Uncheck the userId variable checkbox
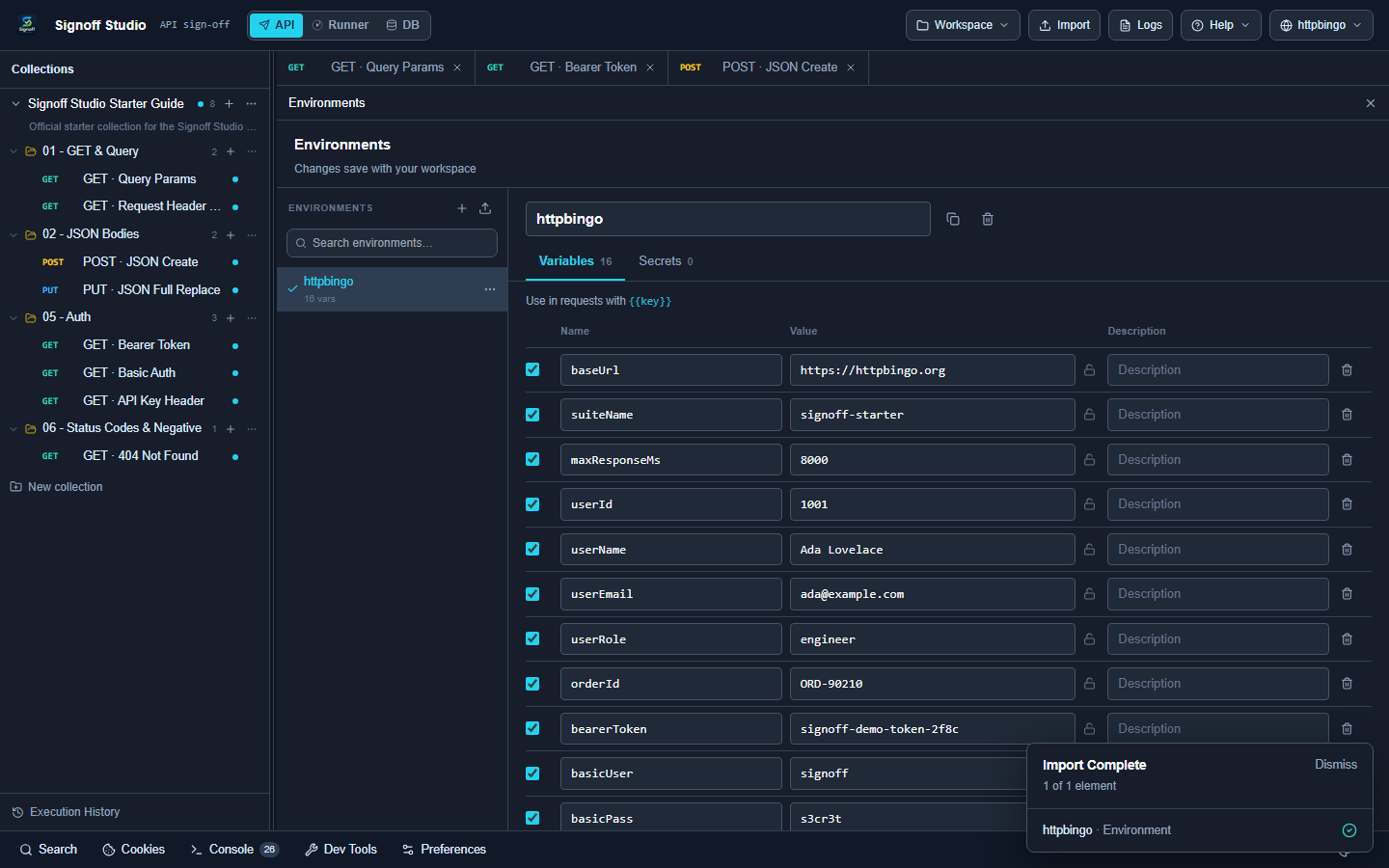Image resolution: width=1389 pixels, height=868 pixels. pyautogui.click(x=532, y=504)
